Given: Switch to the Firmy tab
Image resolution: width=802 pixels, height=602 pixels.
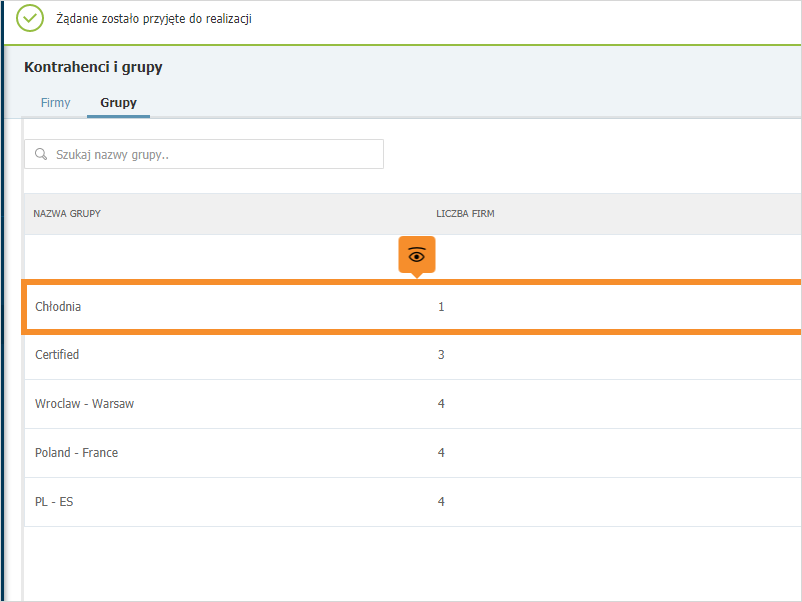Looking at the screenshot, I should (x=55, y=103).
